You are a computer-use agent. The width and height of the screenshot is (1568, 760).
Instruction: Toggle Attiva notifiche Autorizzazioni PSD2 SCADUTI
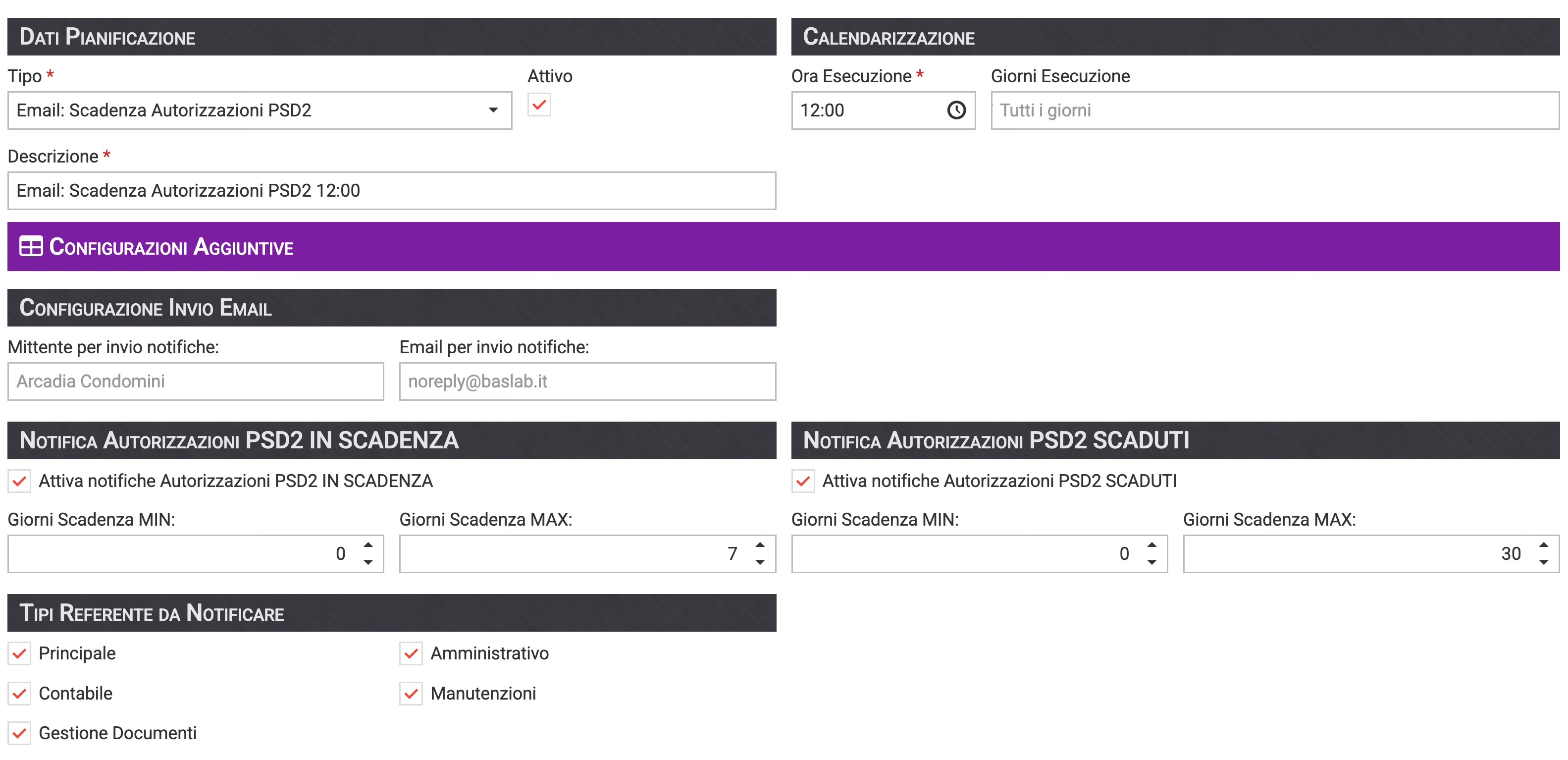(x=803, y=481)
